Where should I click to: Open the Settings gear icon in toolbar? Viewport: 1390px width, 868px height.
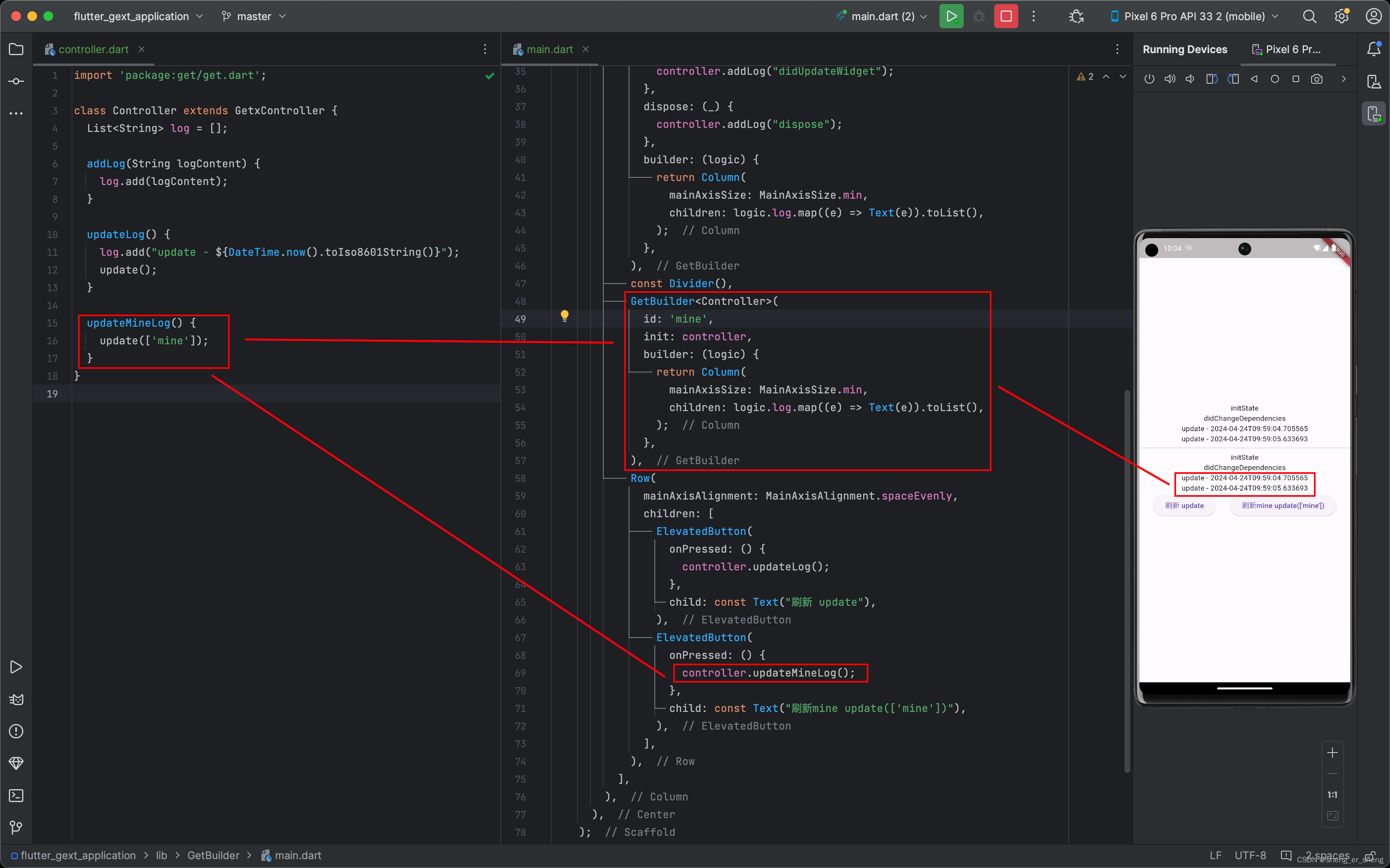click(x=1341, y=16)
